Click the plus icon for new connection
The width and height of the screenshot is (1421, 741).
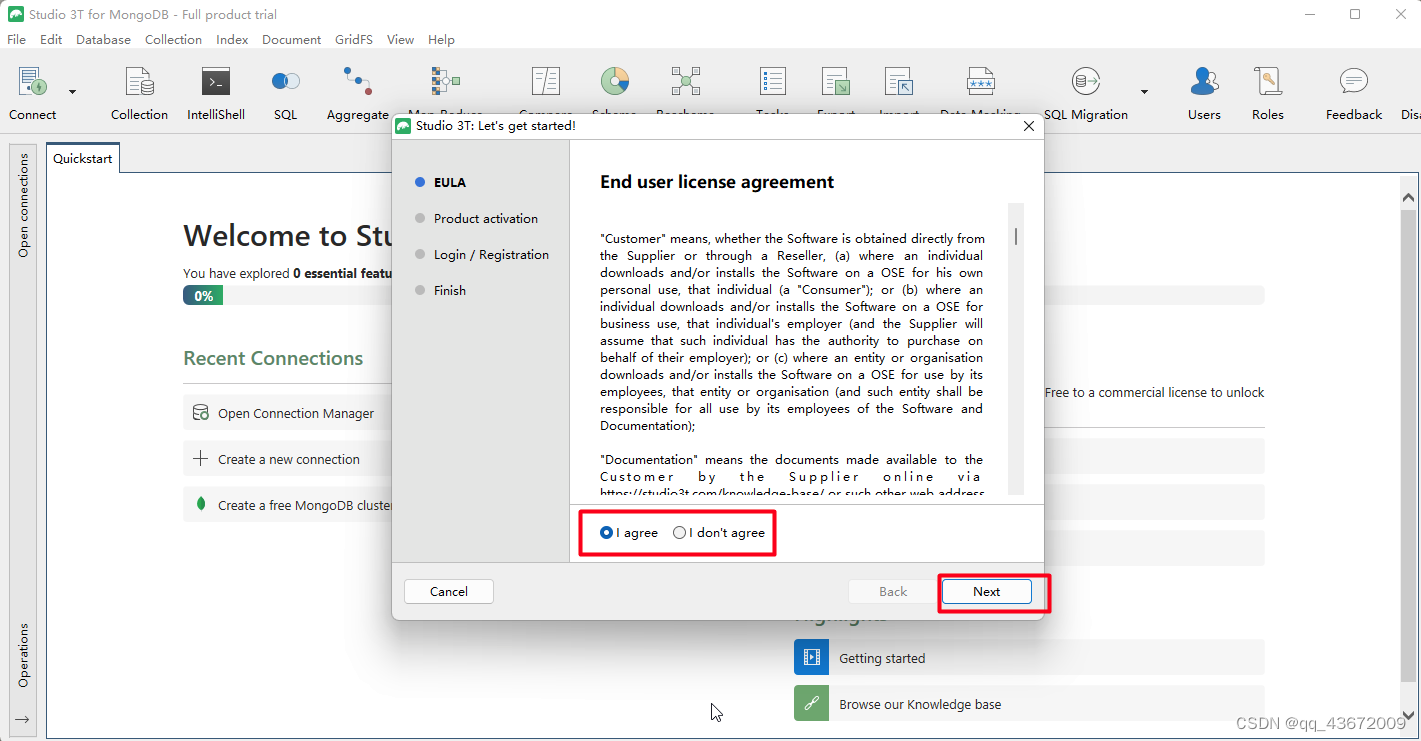click(x=200, y=459)
